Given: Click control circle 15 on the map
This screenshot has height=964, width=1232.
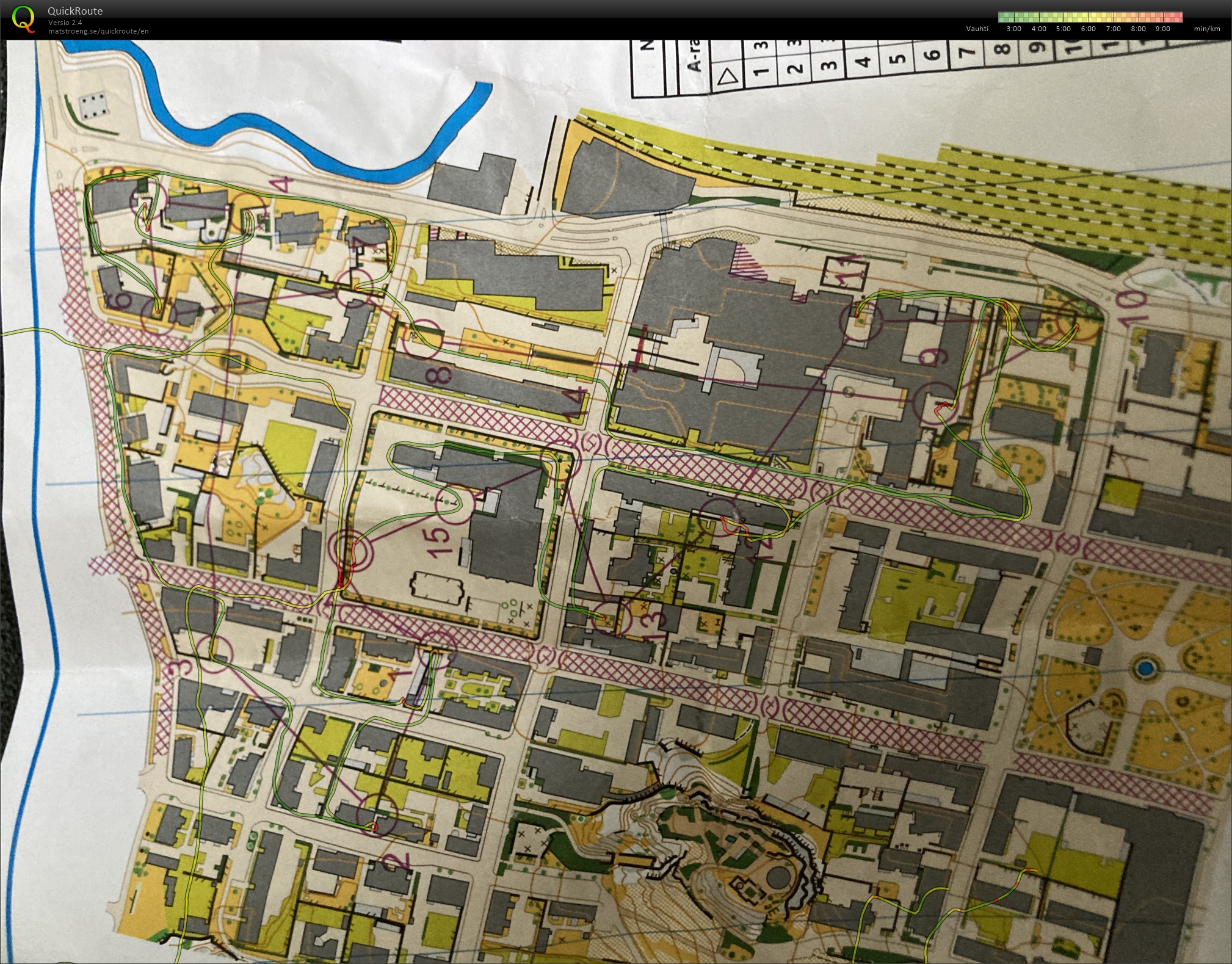Looking at the screenshot, I should [x=455, y=505].
